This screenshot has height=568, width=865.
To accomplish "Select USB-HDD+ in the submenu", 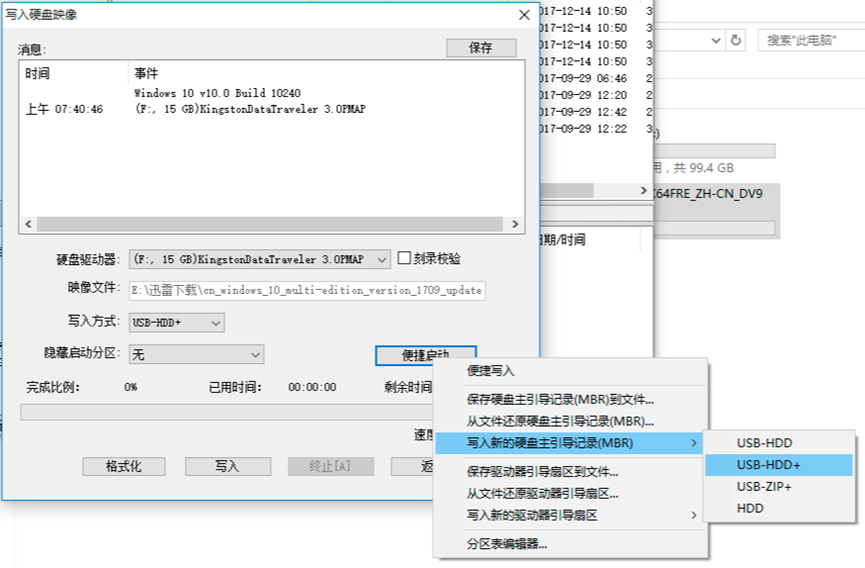I will pyautogui.click(x=779, y=465).
